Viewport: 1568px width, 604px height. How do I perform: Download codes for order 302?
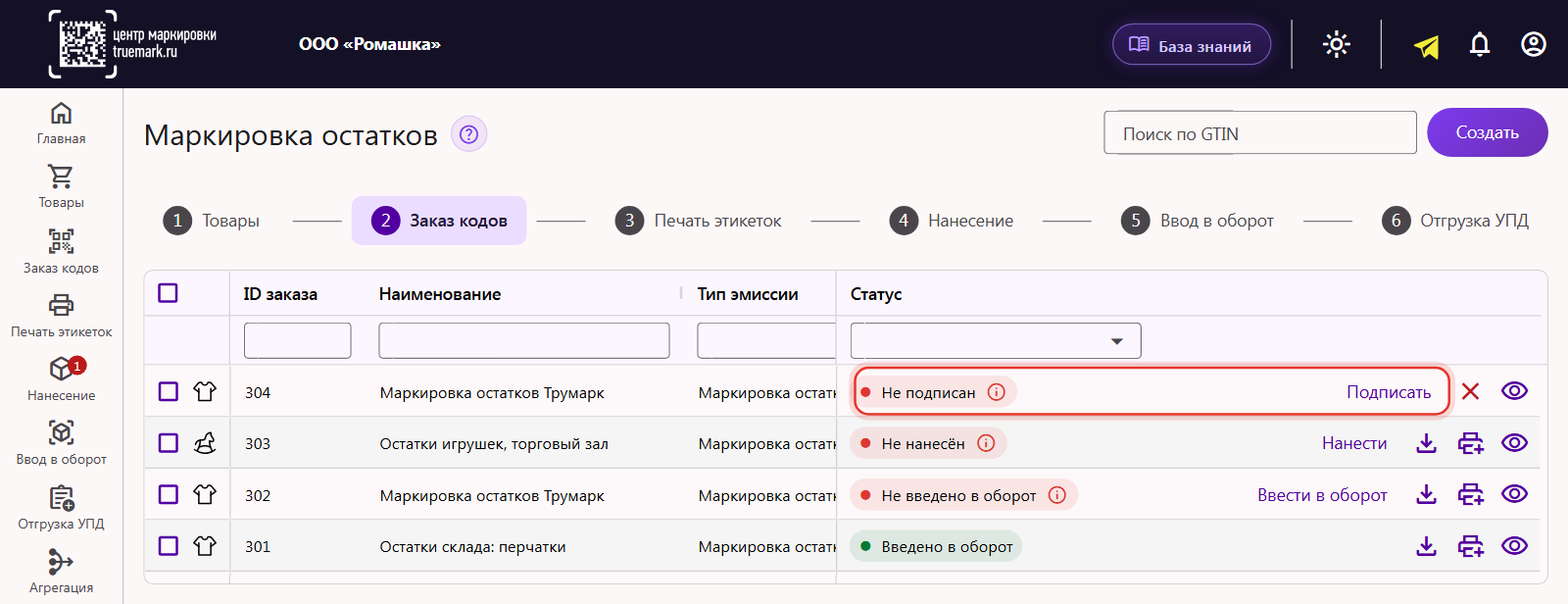(1426, 494)
